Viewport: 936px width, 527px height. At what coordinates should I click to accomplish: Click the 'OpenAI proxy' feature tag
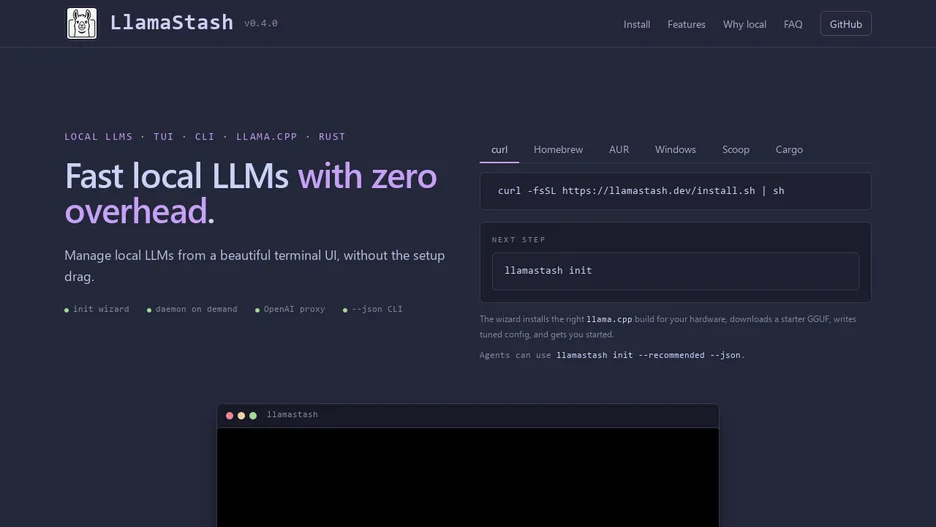[x=290, y=309]
